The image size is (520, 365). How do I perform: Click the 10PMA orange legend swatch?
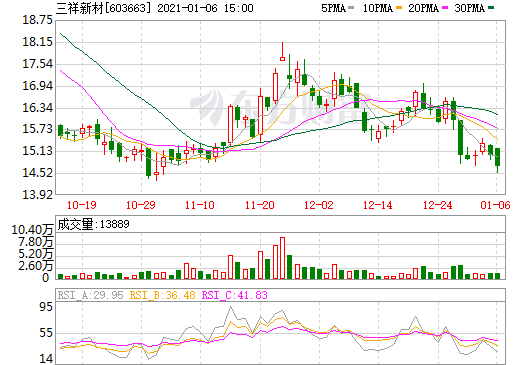[x=399, y=8]
